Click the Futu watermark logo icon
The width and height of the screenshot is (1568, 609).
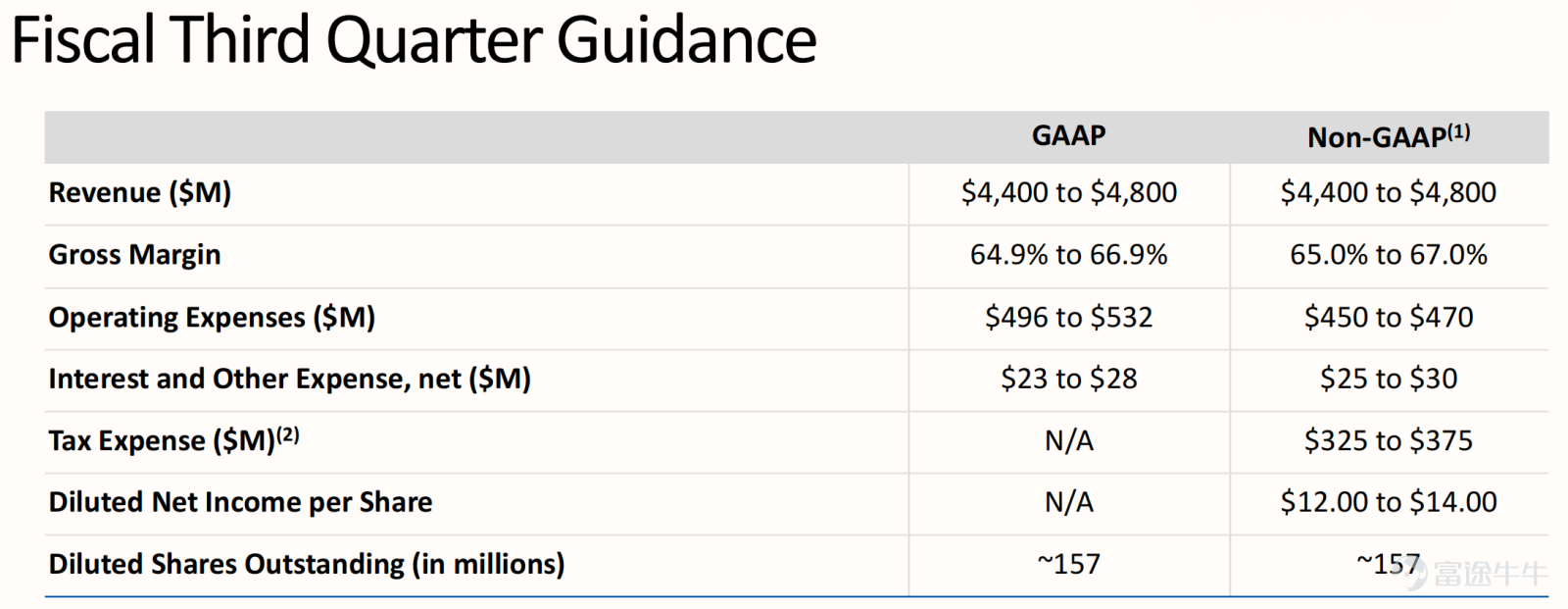tap(1417, 575)
